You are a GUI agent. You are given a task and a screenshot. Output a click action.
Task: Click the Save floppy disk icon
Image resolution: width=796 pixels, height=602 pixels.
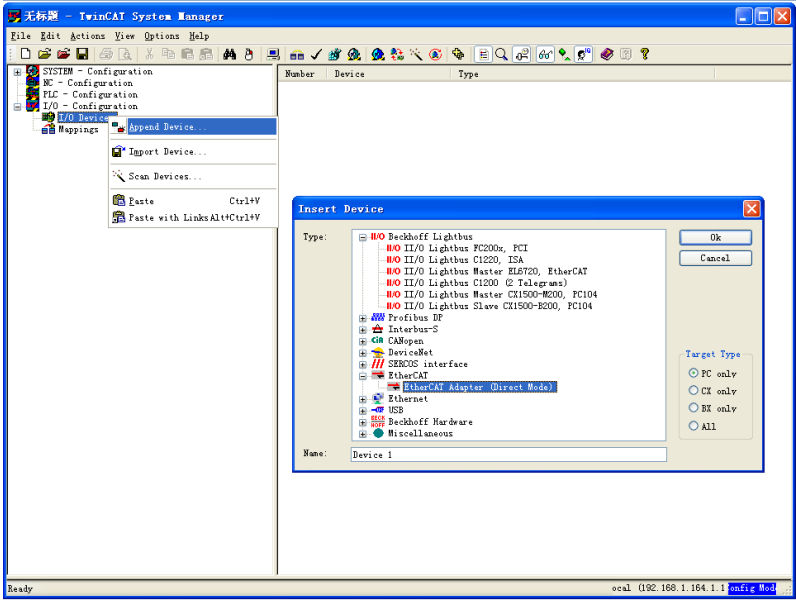point(82,54)
